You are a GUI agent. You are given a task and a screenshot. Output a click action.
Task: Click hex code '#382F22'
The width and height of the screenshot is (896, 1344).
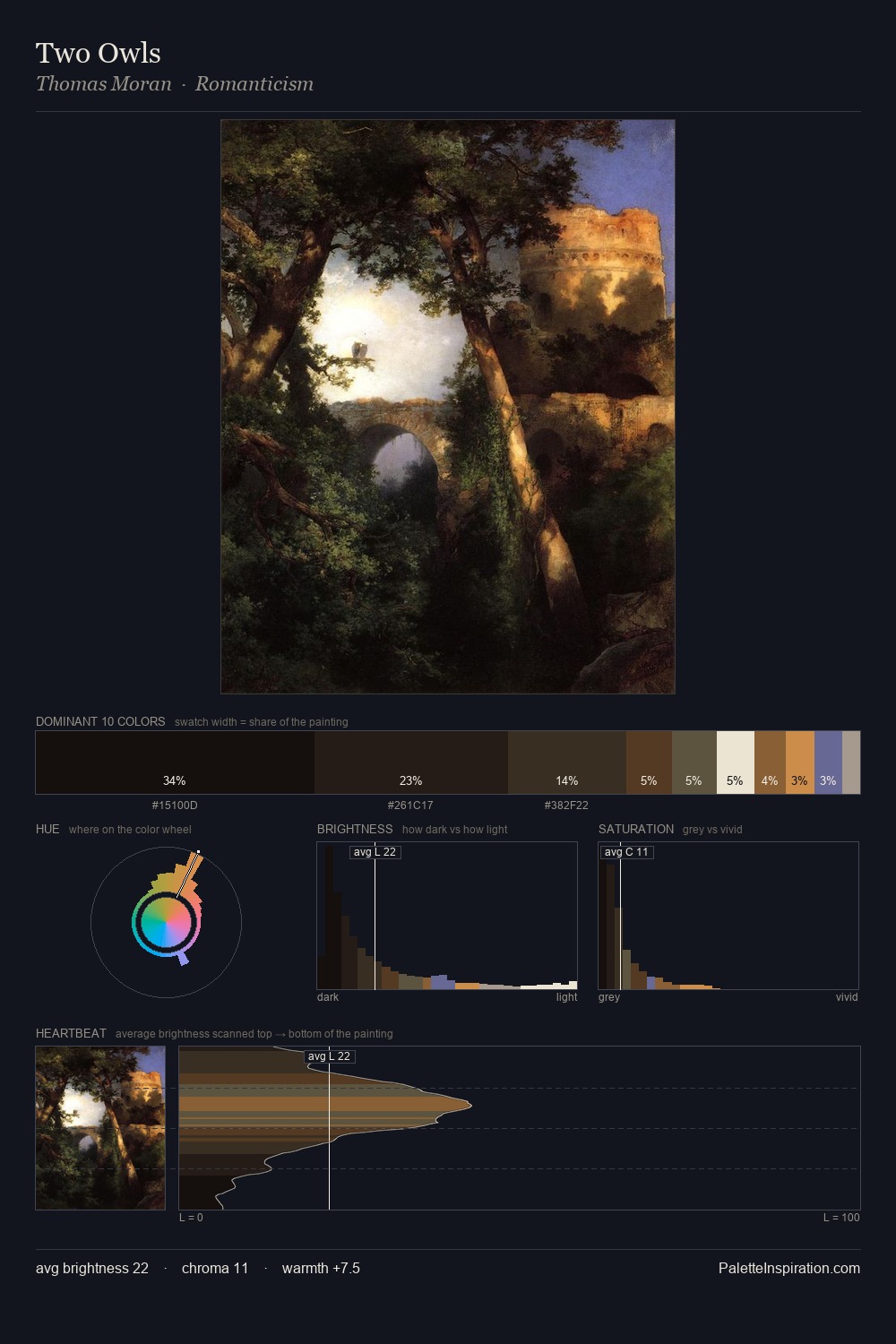[x=566, y=806]
